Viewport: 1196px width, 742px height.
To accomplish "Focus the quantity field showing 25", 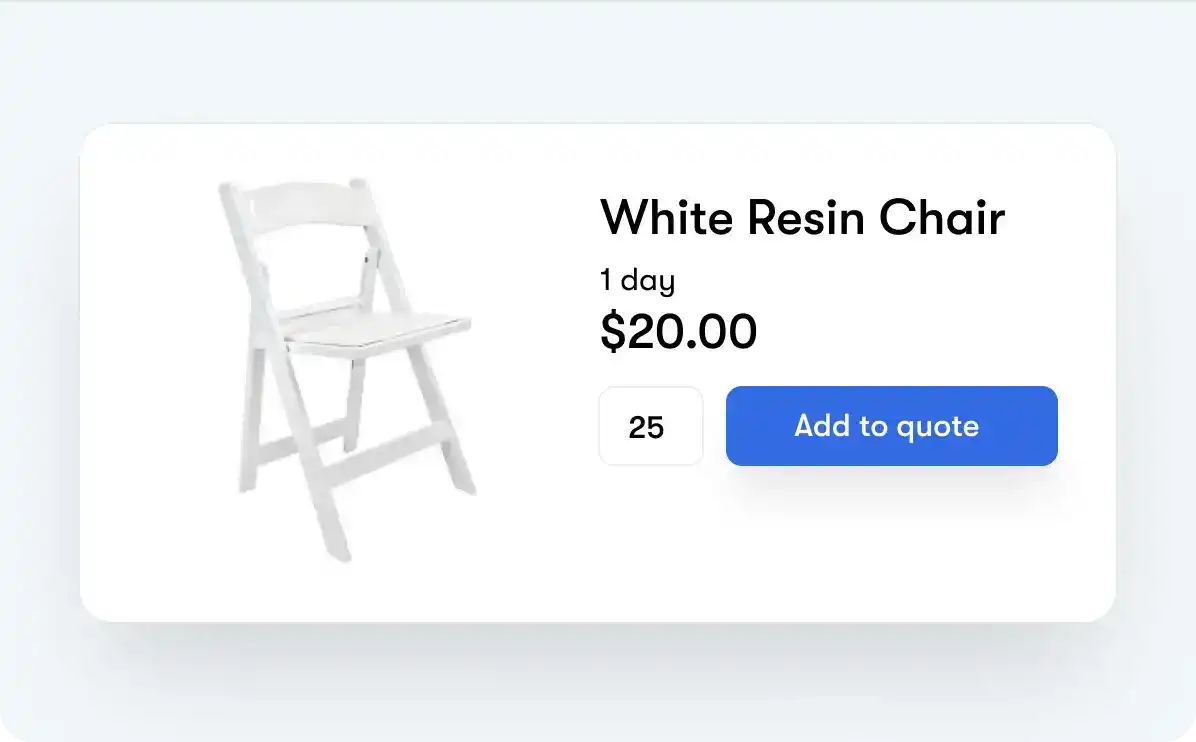I will pos(650,426).
